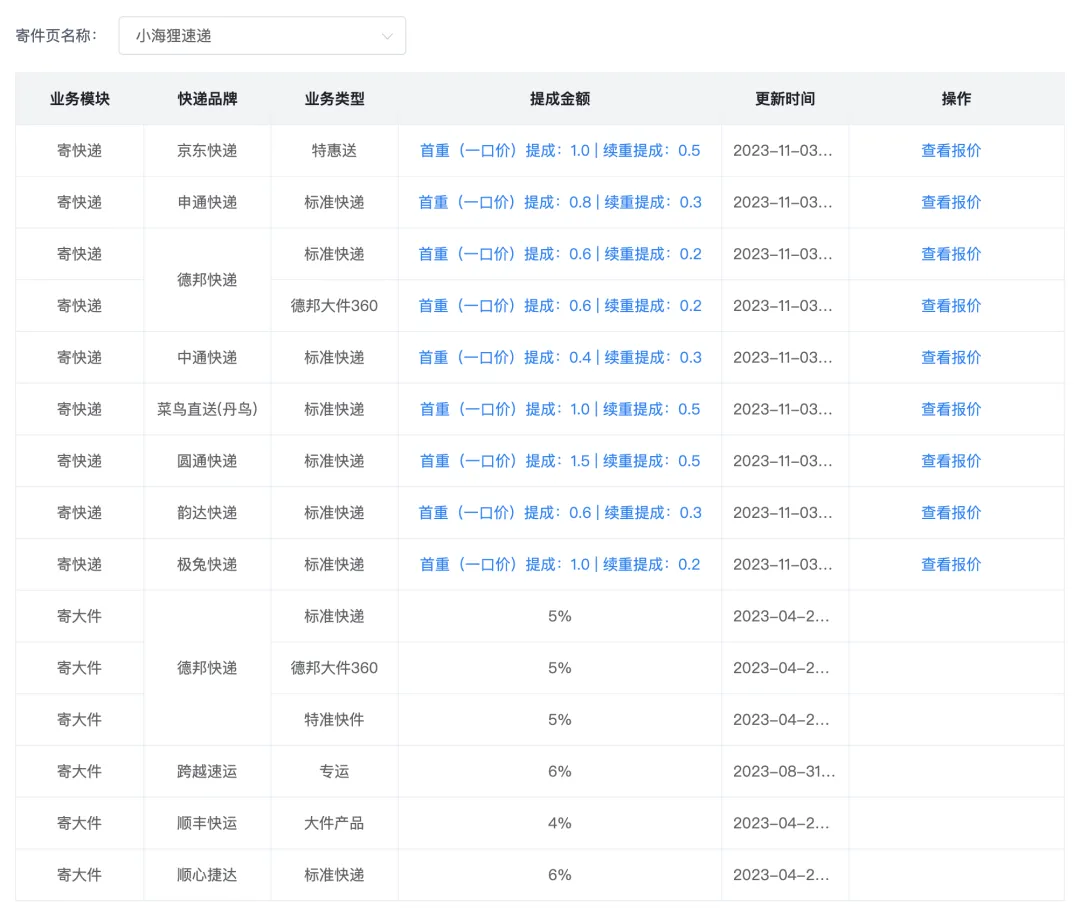The height and width of the screenshot is (913, 1080).
Task: Select the 跨越速运 brand cell
Action: tap(207, 771)
